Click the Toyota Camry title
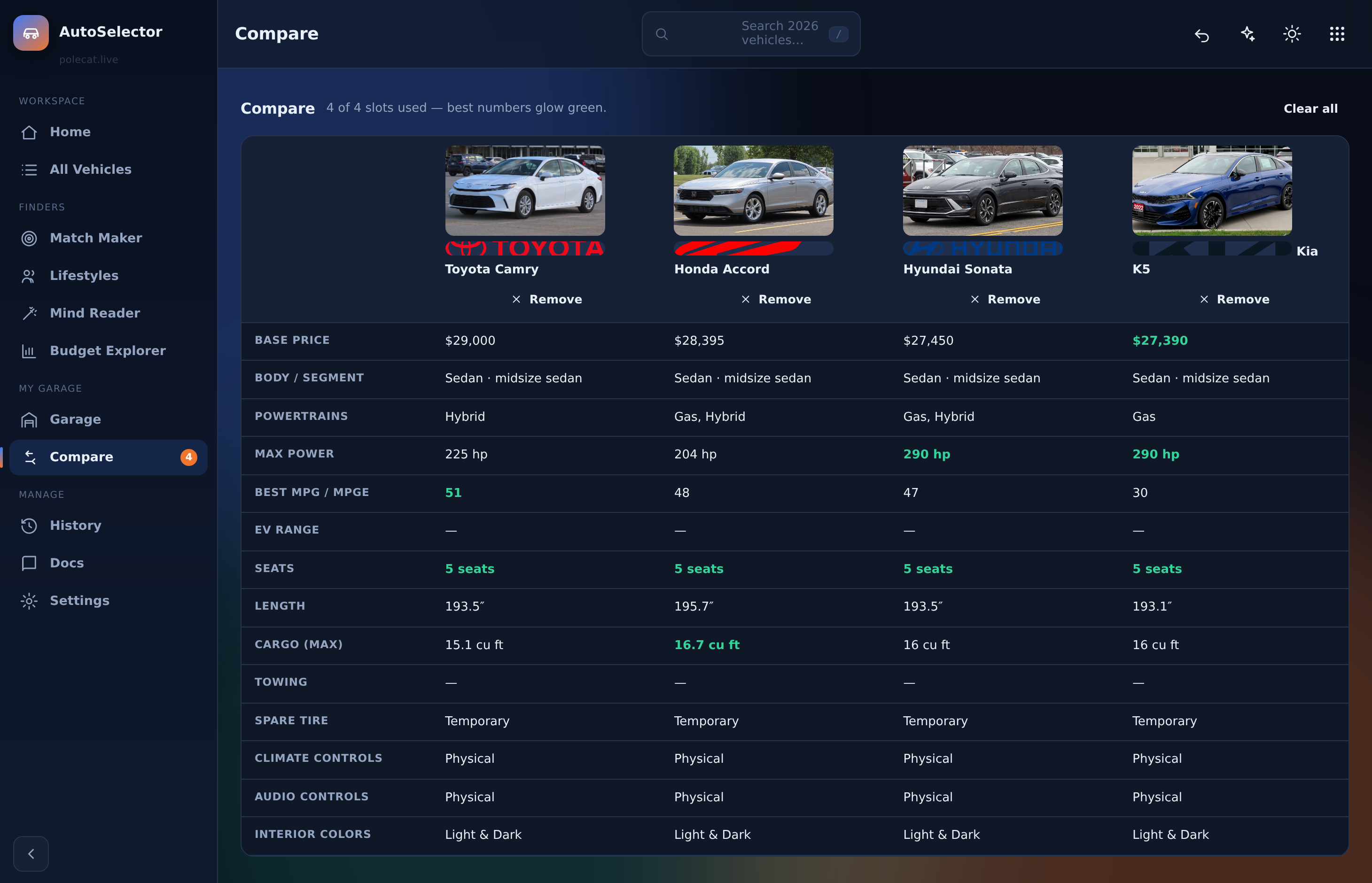 point(491,269)
